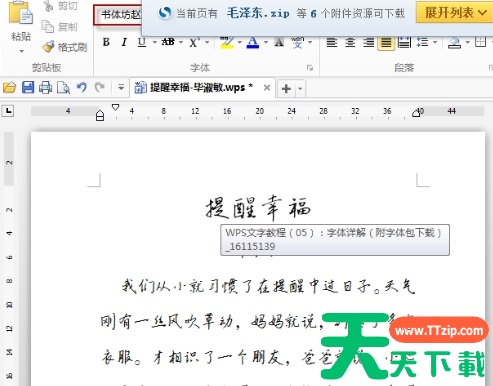
Task: Save the document with the floppy icon
Action: click(x=28, y=88)
